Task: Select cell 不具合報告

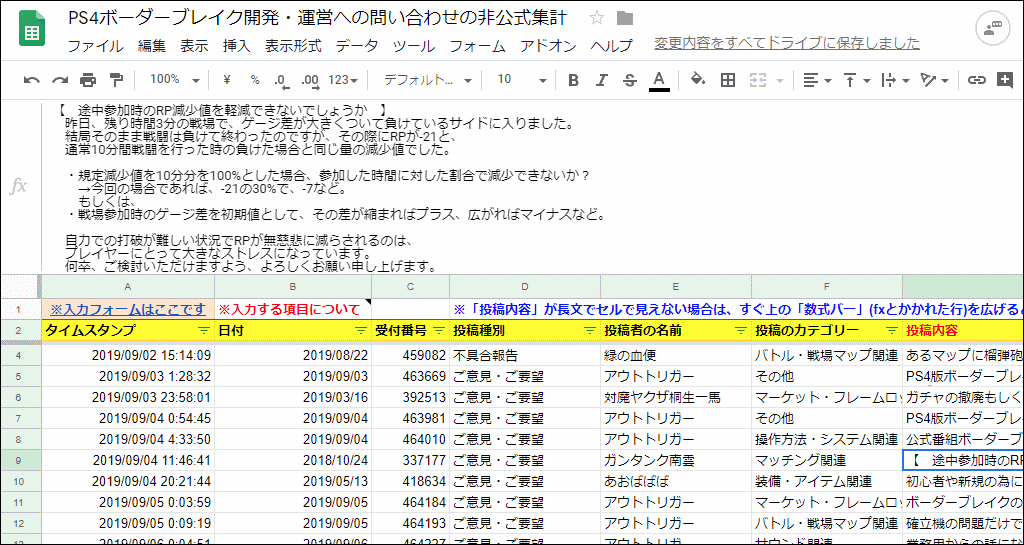Action: pos(525,356)
